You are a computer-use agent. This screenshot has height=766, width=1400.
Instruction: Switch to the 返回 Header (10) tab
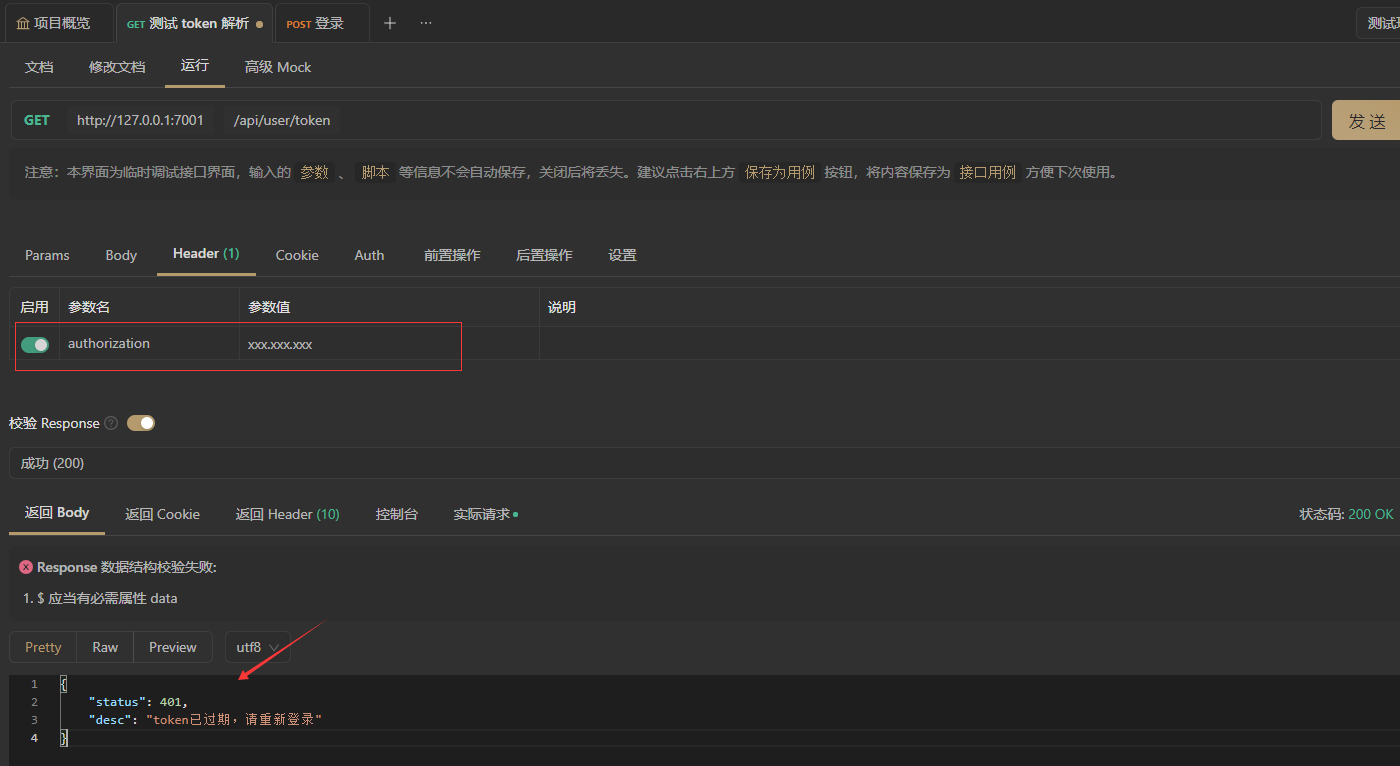pyautogui.click(x=287, y=513)
